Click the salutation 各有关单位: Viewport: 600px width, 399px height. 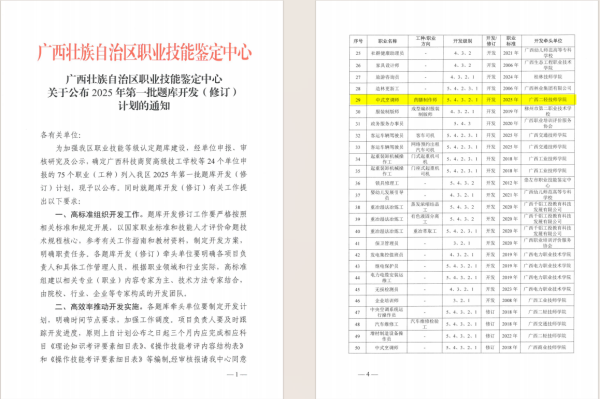click(x=61, y=135)
